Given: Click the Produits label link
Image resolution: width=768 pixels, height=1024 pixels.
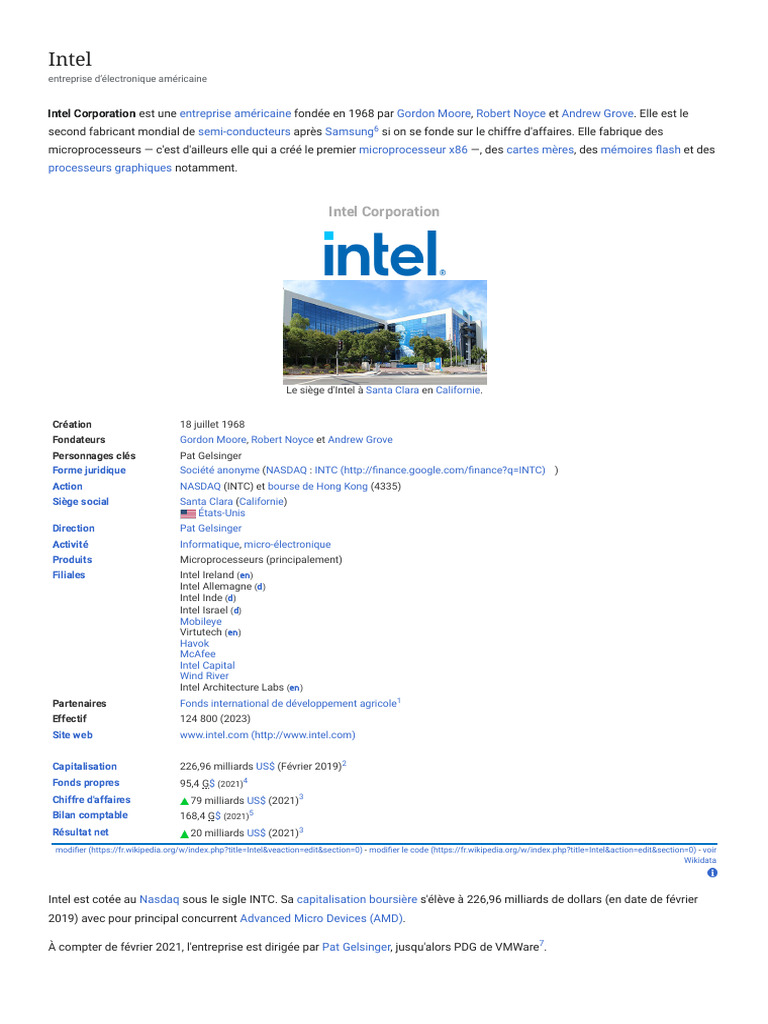Looking at the screenshot, I should click(x=72, y=560).
